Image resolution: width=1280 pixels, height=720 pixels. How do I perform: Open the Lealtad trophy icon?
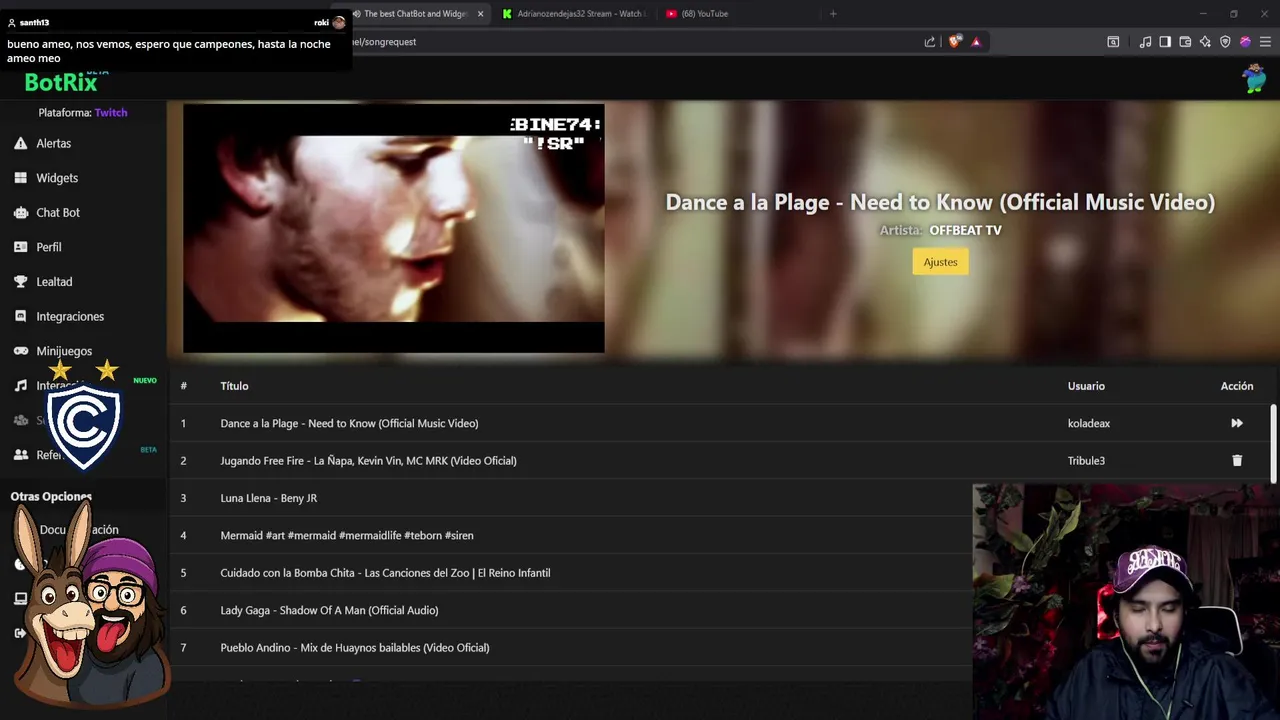point(20,282)
